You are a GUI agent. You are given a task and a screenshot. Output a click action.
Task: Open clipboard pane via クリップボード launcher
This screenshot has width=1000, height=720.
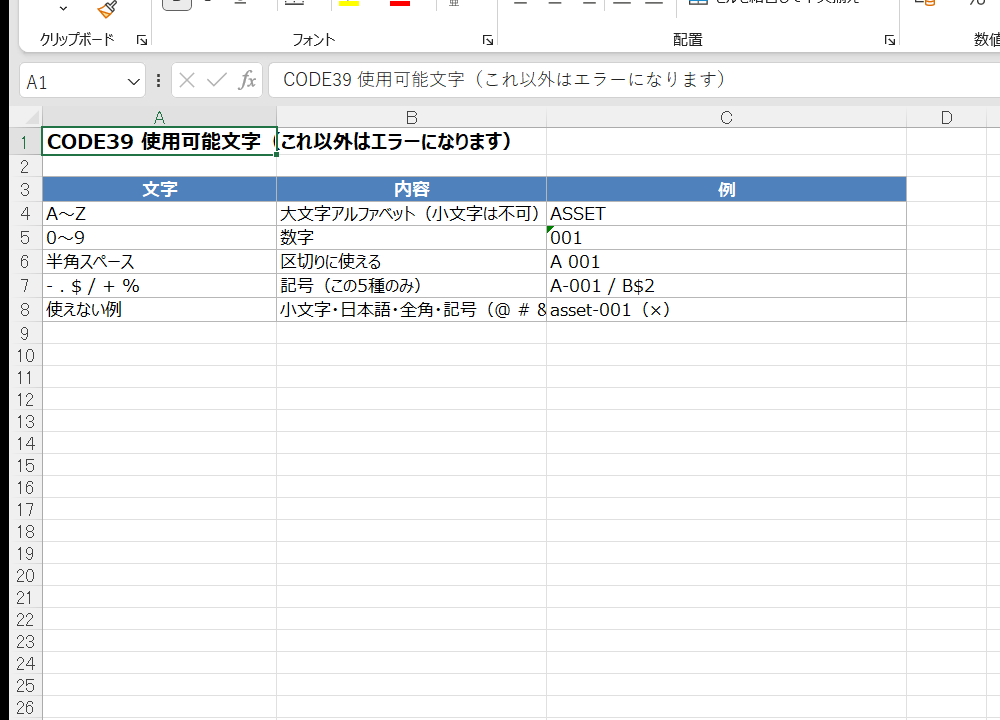(142, 40)
